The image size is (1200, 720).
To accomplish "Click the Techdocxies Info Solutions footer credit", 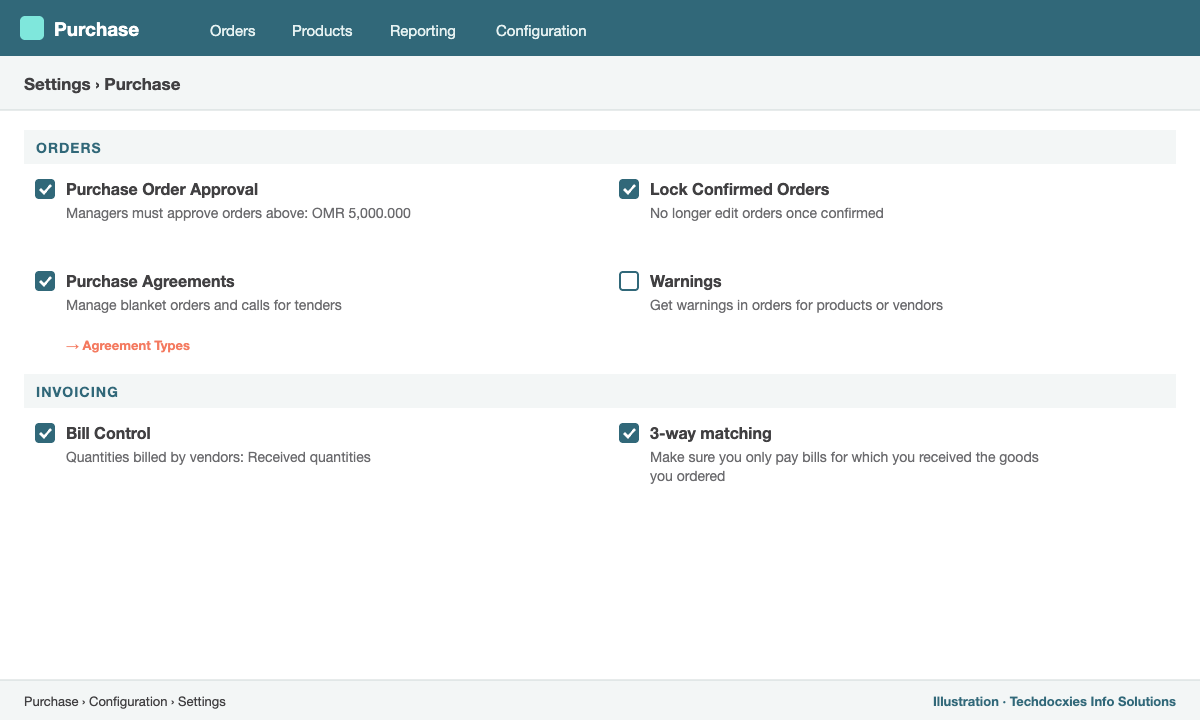I will coord(1093,701).
